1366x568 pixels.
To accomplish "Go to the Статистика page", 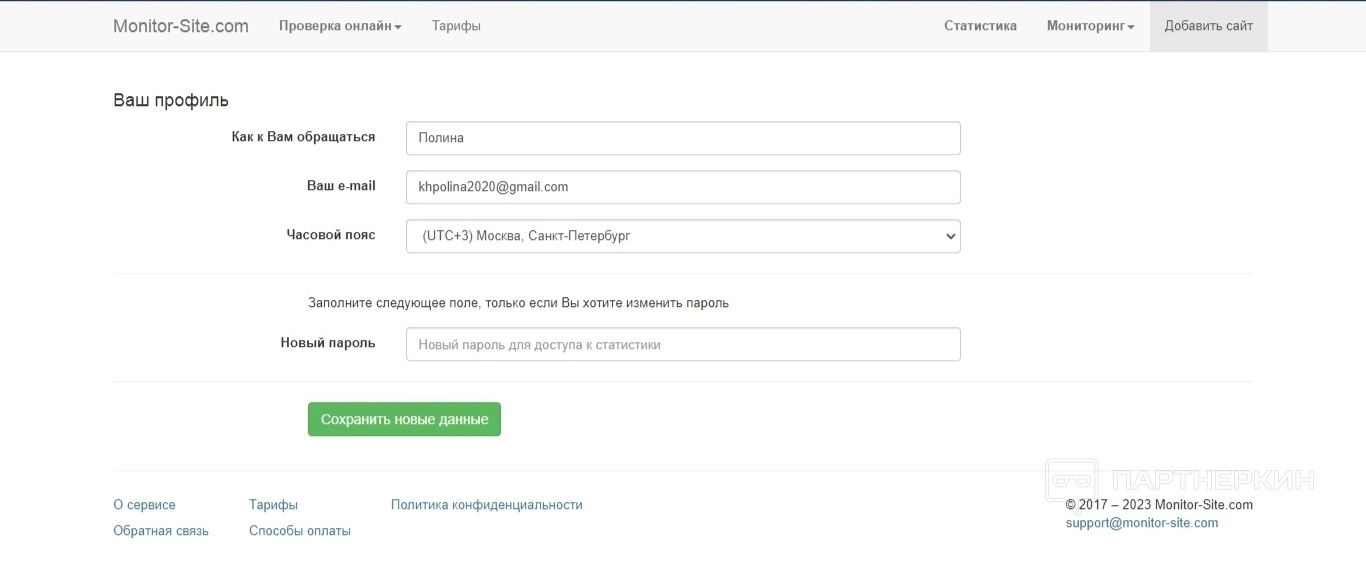I will (x=980, y=26).
